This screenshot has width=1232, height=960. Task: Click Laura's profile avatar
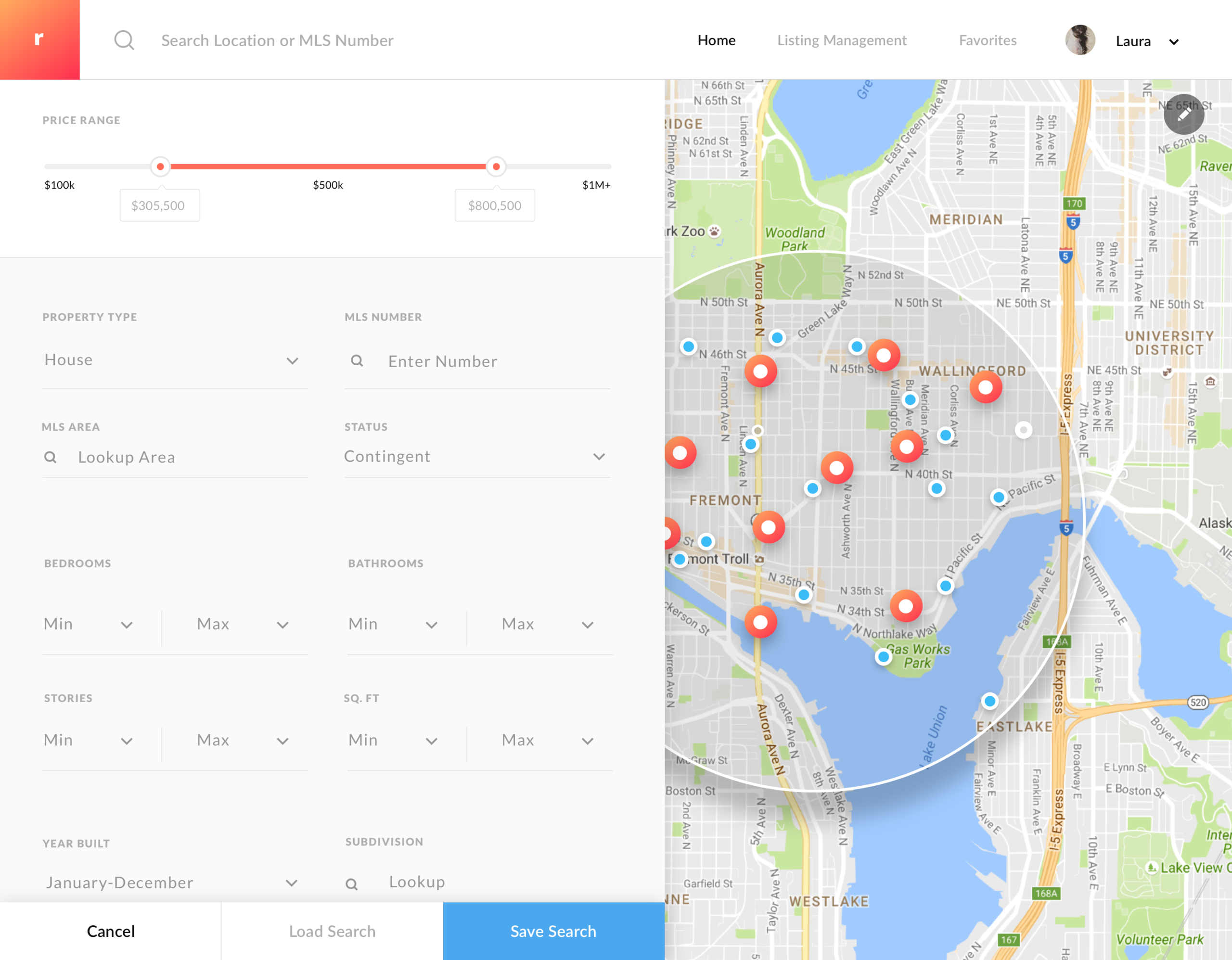pos(1080,40)
